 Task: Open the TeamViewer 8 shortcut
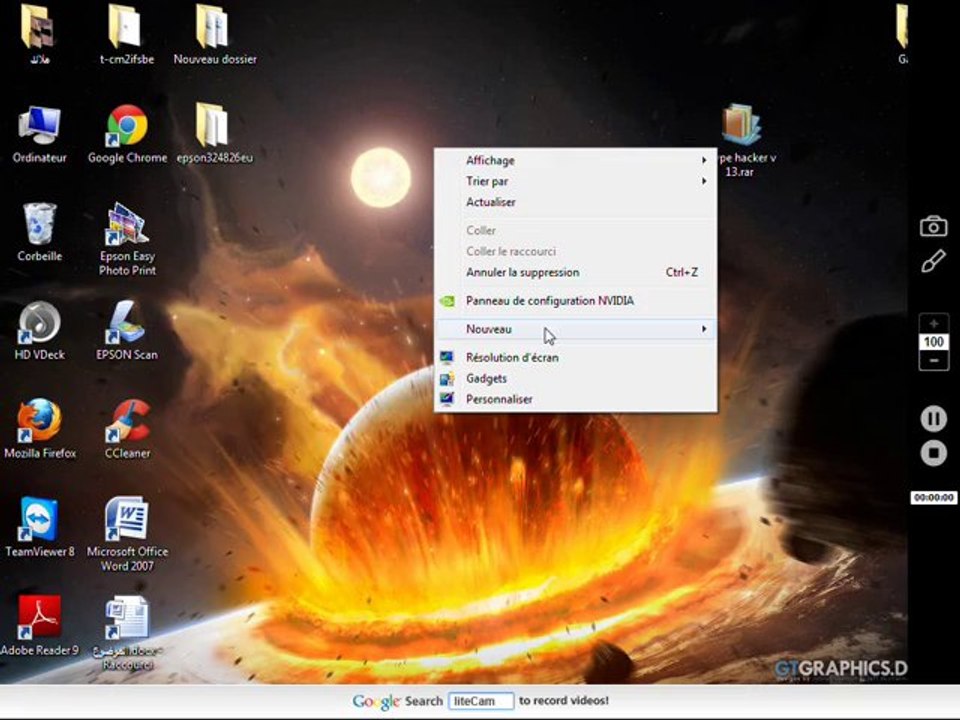40,528
